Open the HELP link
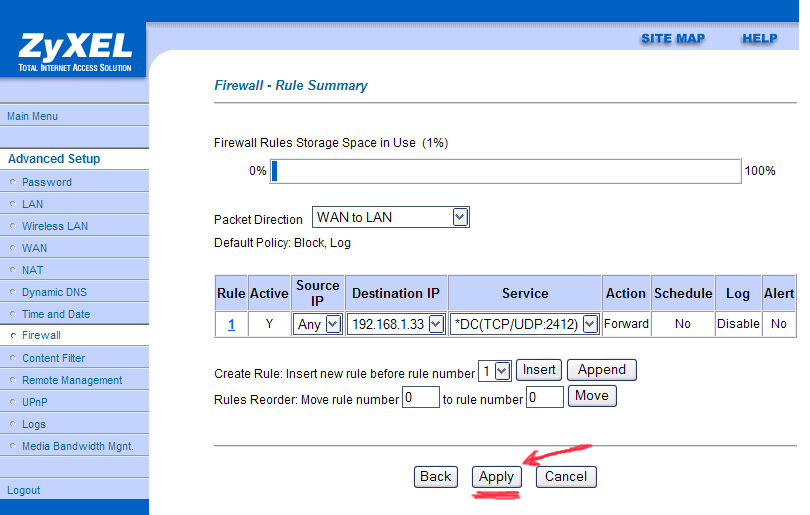 pyautogui.click(x=759, y=39)
